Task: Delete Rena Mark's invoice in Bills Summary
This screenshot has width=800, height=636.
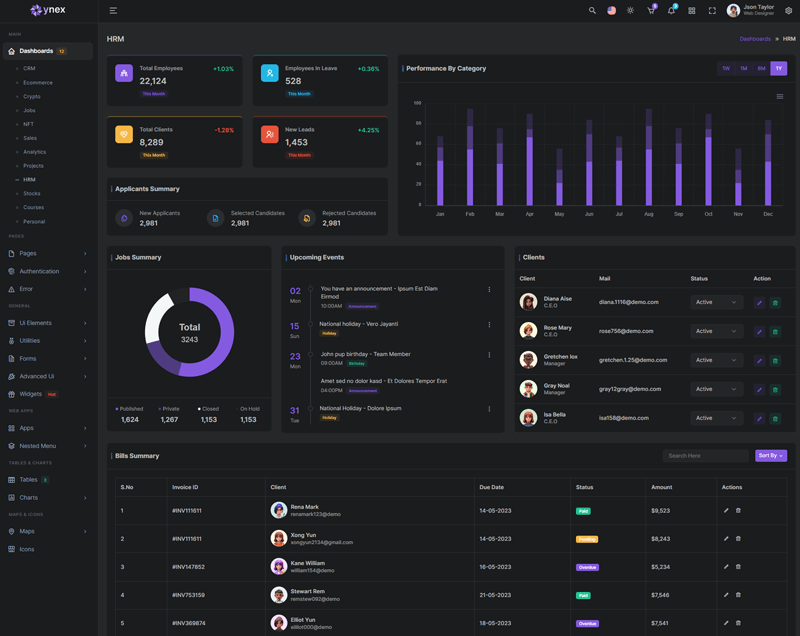Action: [x=738, y=511]
